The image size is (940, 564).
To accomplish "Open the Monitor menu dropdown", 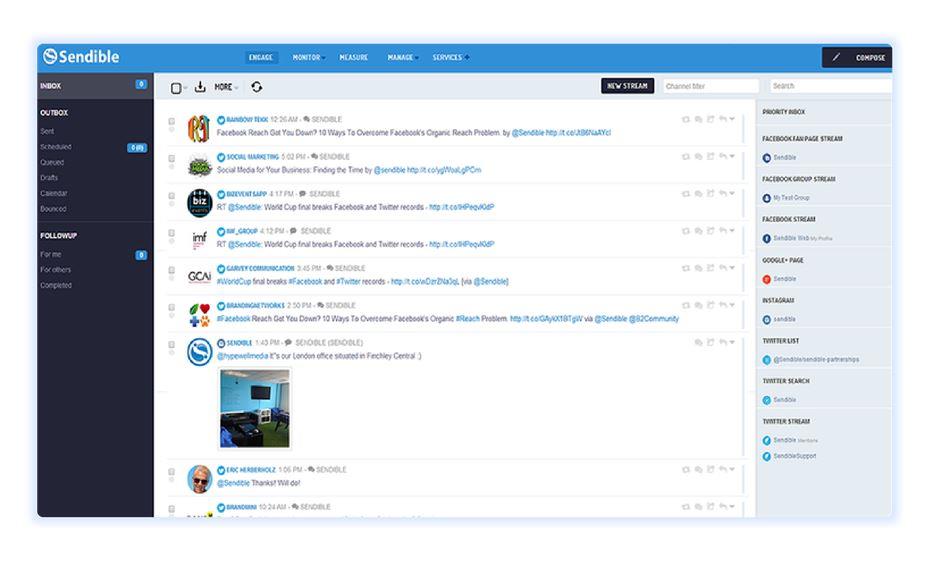I will 308,58.
